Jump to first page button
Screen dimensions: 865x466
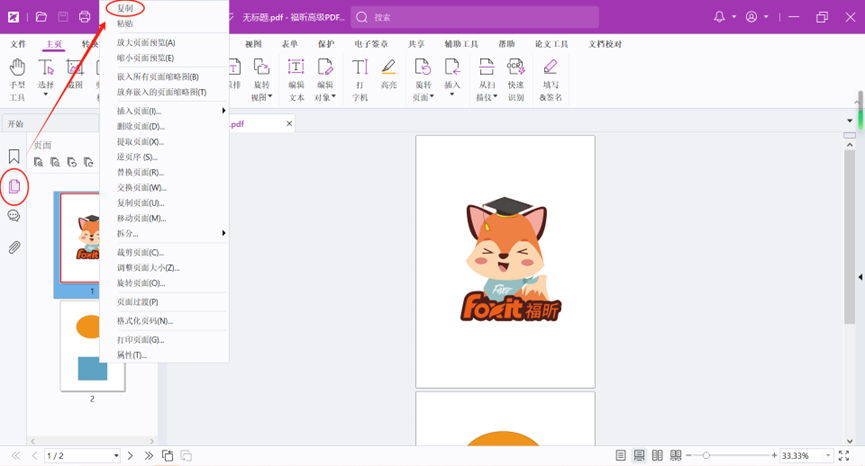point(15,456)
